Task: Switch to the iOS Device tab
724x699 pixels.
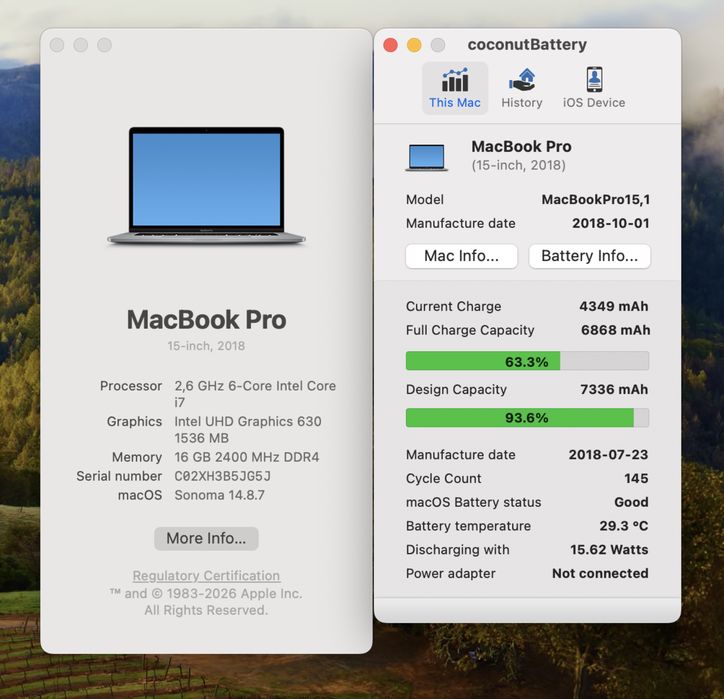Action: [x=594, y=88]
